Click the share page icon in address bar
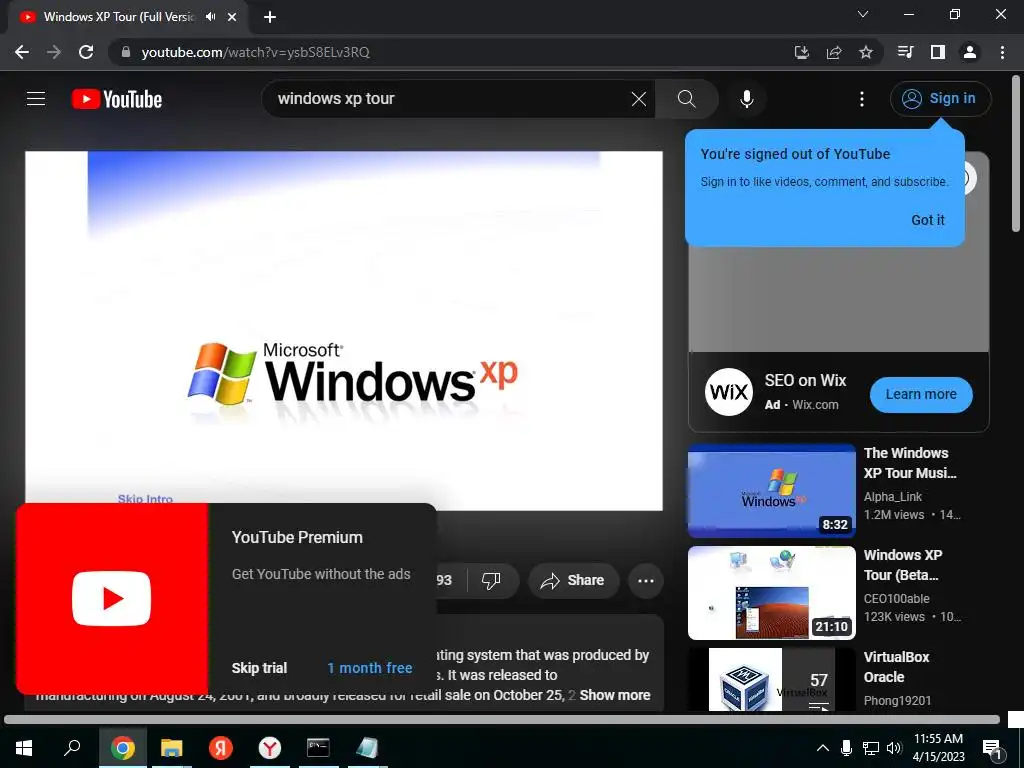This screenshot has height=768, width=1024. pyautogui.click(x=834, y=52)
